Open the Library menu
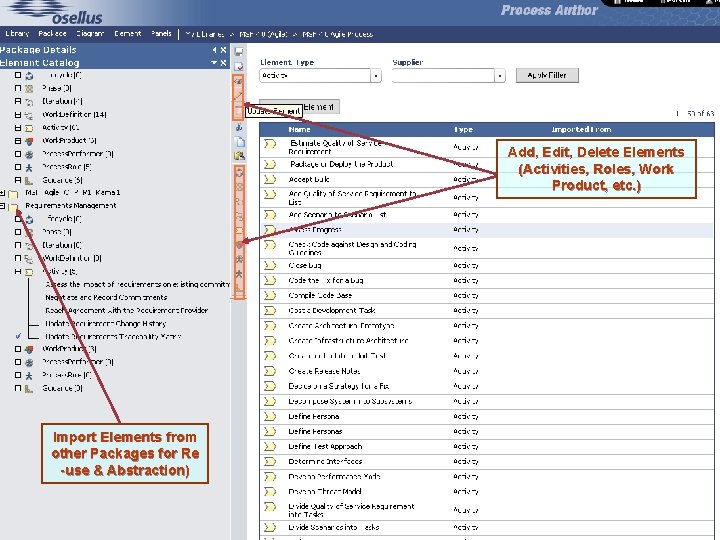Image resolution: width=720 pixels, height=540 pixels. [17, 34]
